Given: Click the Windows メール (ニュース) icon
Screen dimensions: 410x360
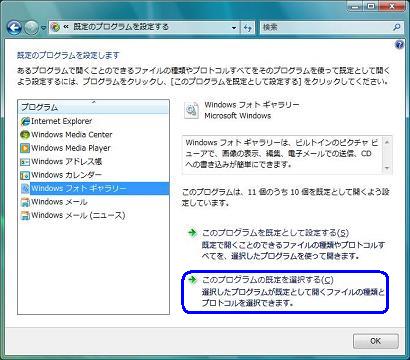Looking at the screenshot, I should (25, 216).
